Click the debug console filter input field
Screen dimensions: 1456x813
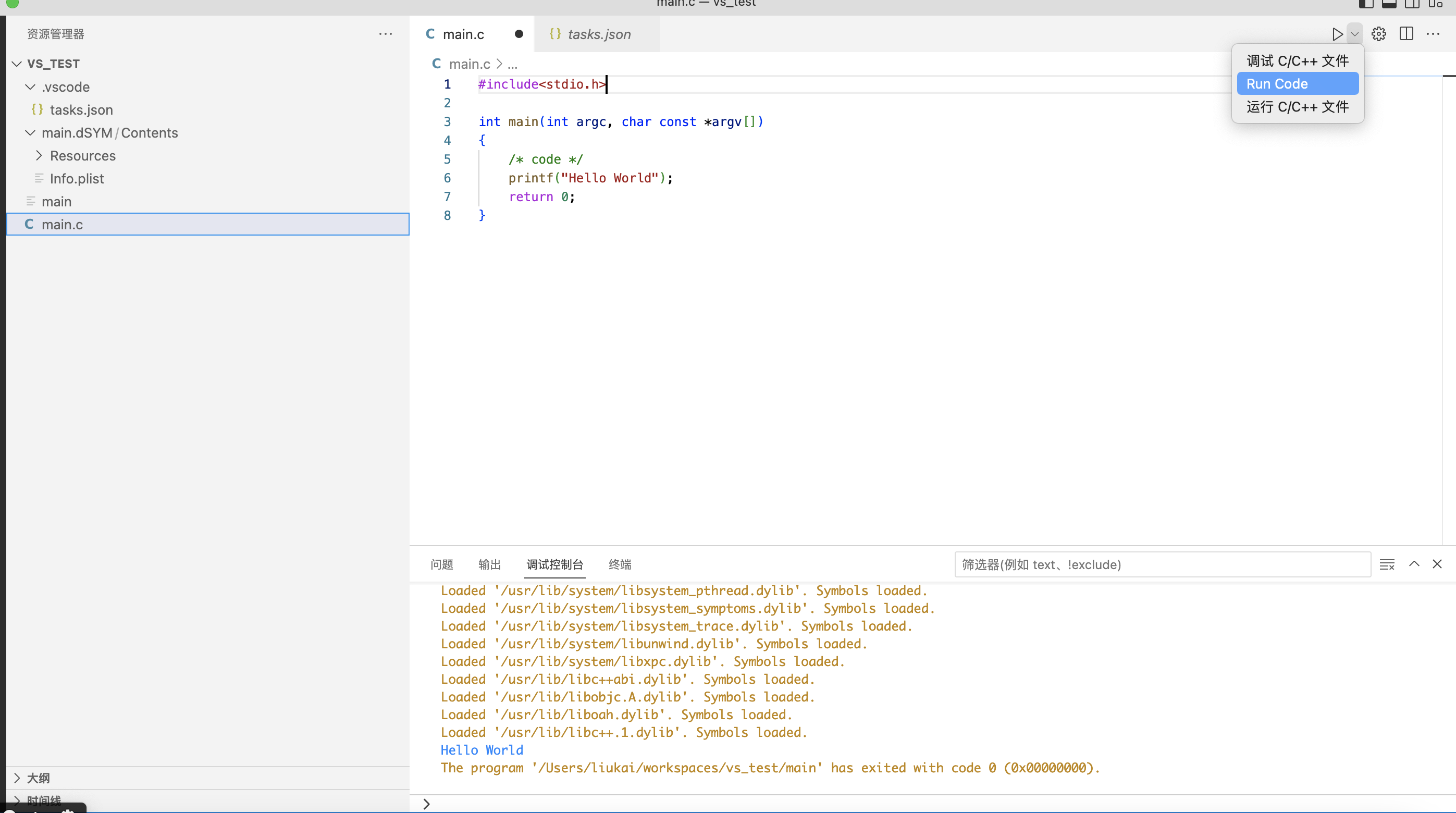(1162, 564)
